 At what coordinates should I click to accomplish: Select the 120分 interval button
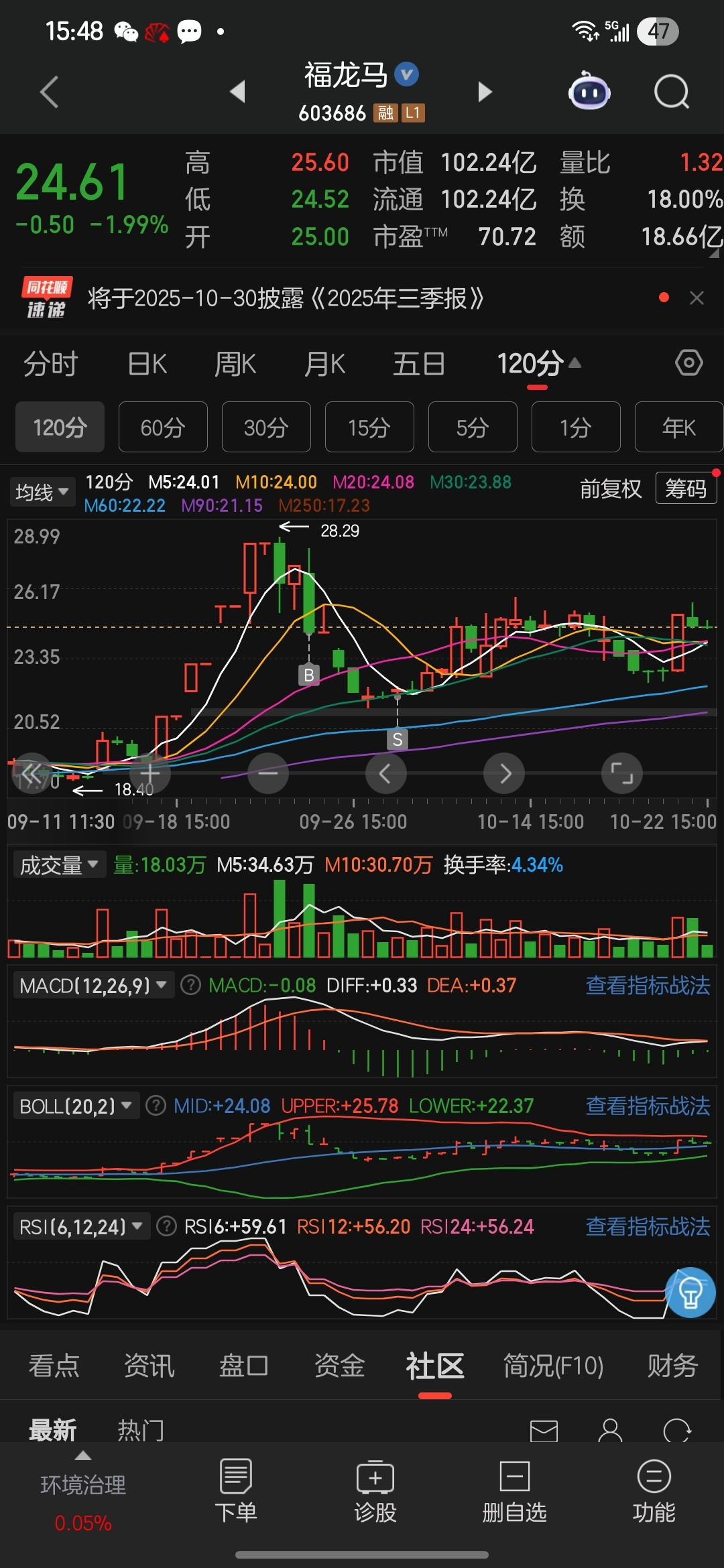[60, 427]
